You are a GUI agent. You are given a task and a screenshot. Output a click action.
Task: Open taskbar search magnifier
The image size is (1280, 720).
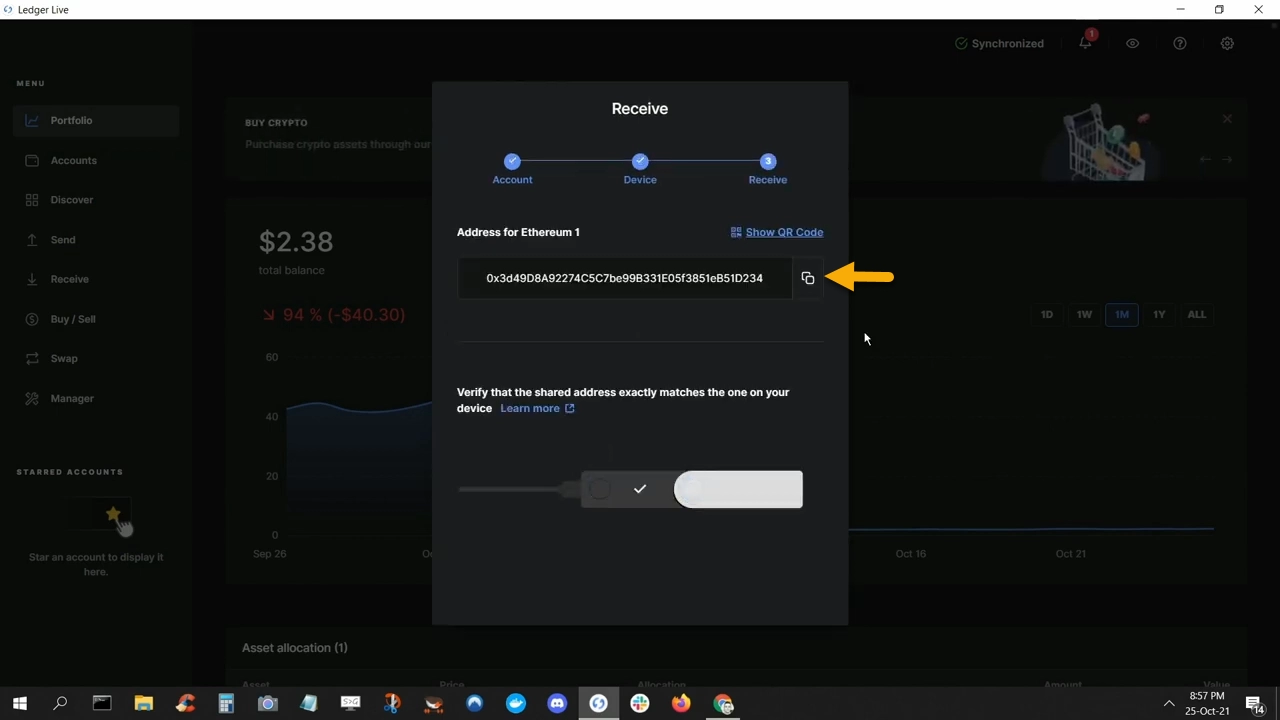(60, 703)
